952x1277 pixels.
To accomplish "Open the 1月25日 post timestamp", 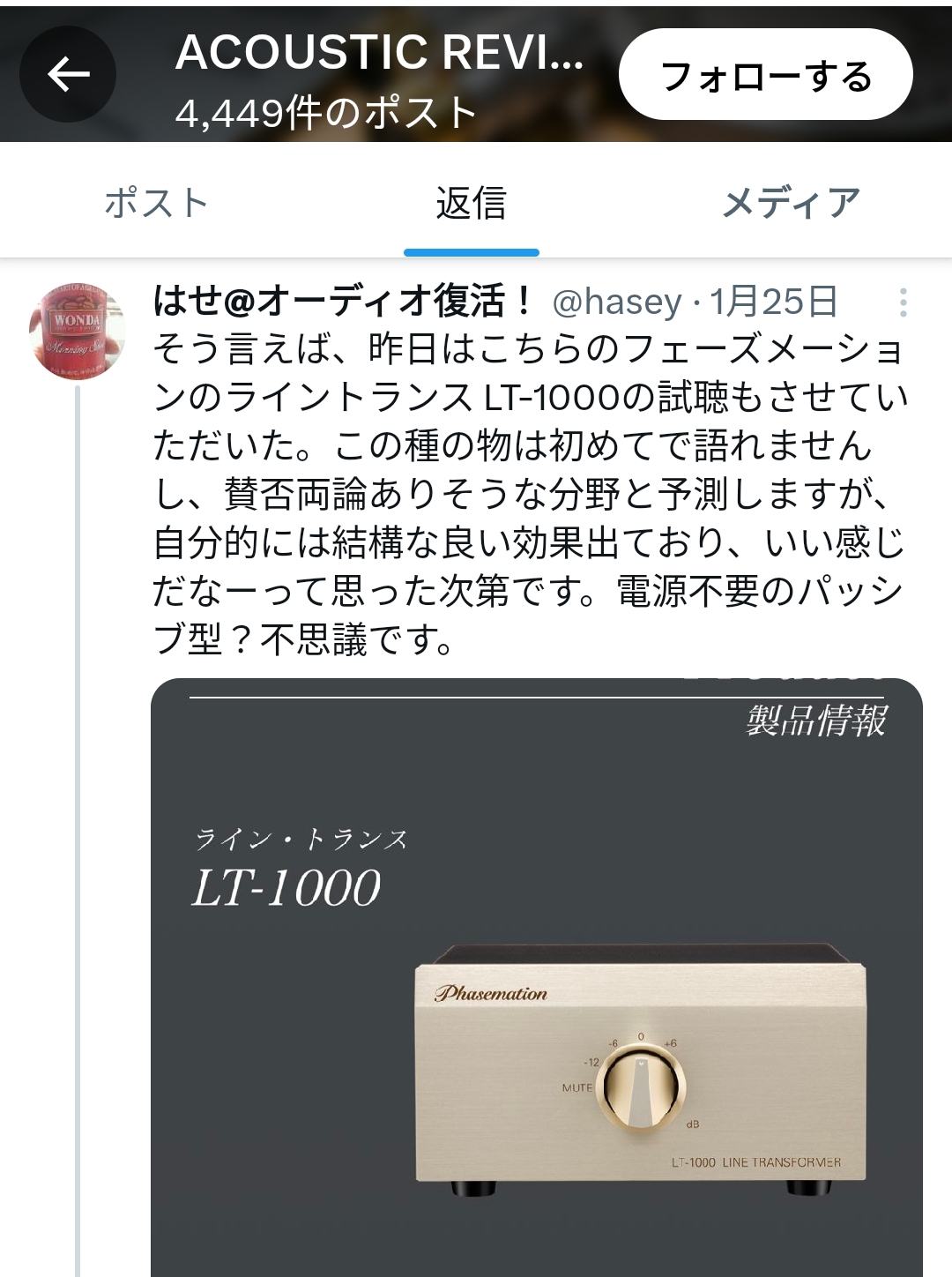I will tap(774, 302).
